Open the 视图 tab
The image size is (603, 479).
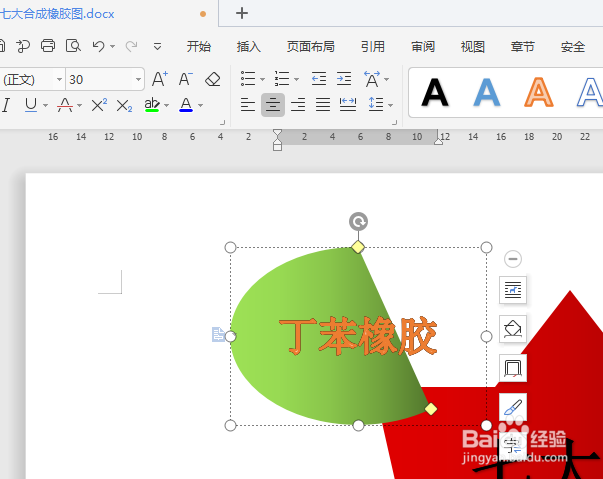pos(473,47)
